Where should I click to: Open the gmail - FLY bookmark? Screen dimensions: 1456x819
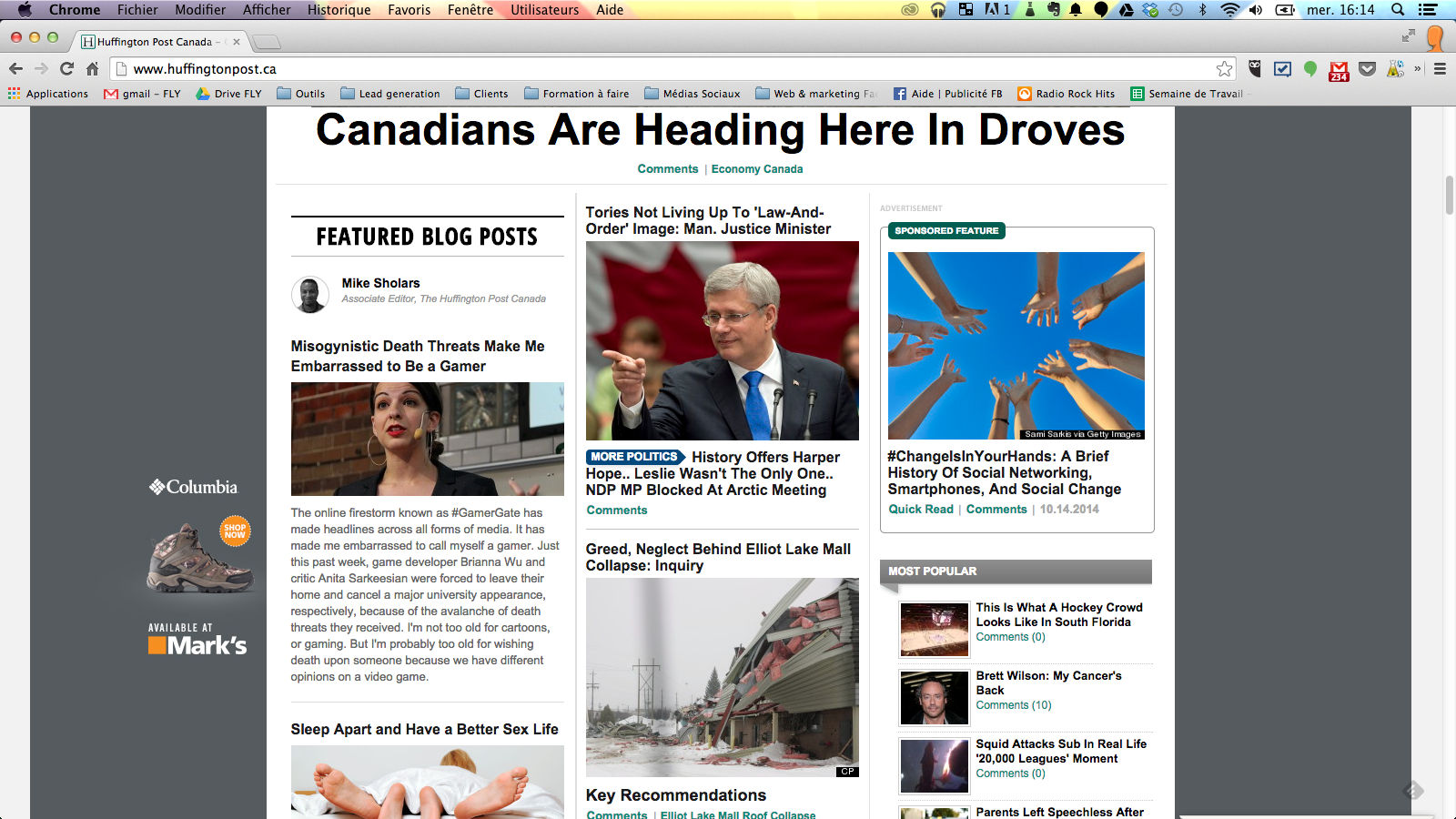click(143, 94)
